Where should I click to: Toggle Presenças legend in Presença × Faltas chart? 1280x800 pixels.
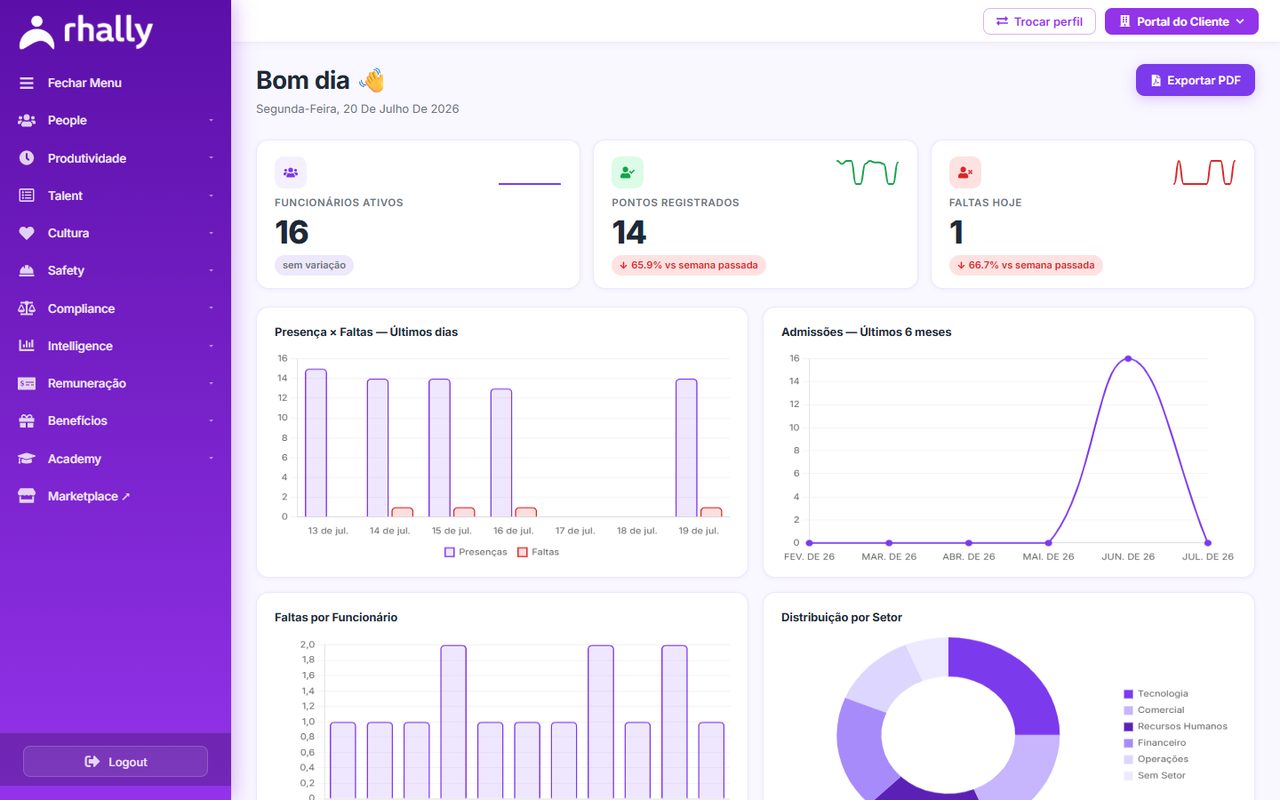(x=476, y=552)
